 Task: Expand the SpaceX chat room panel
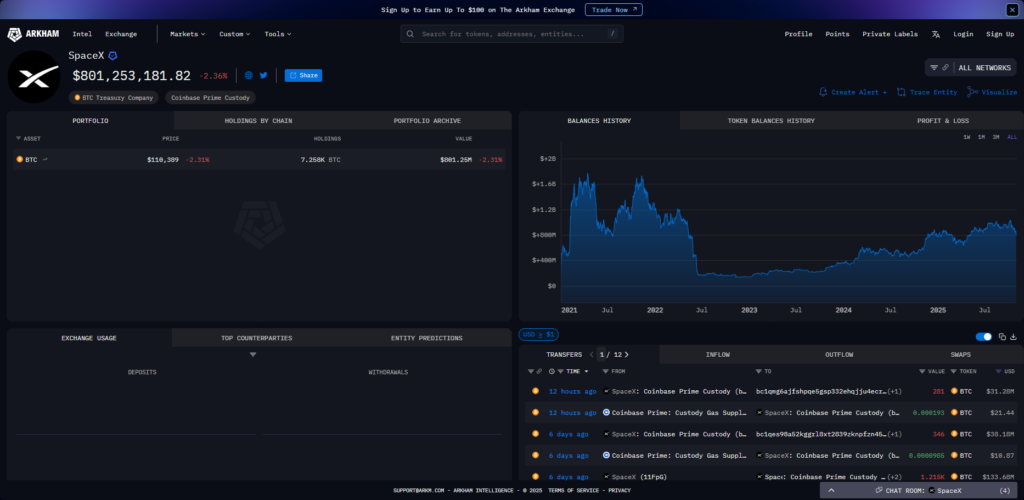(831, 490)
